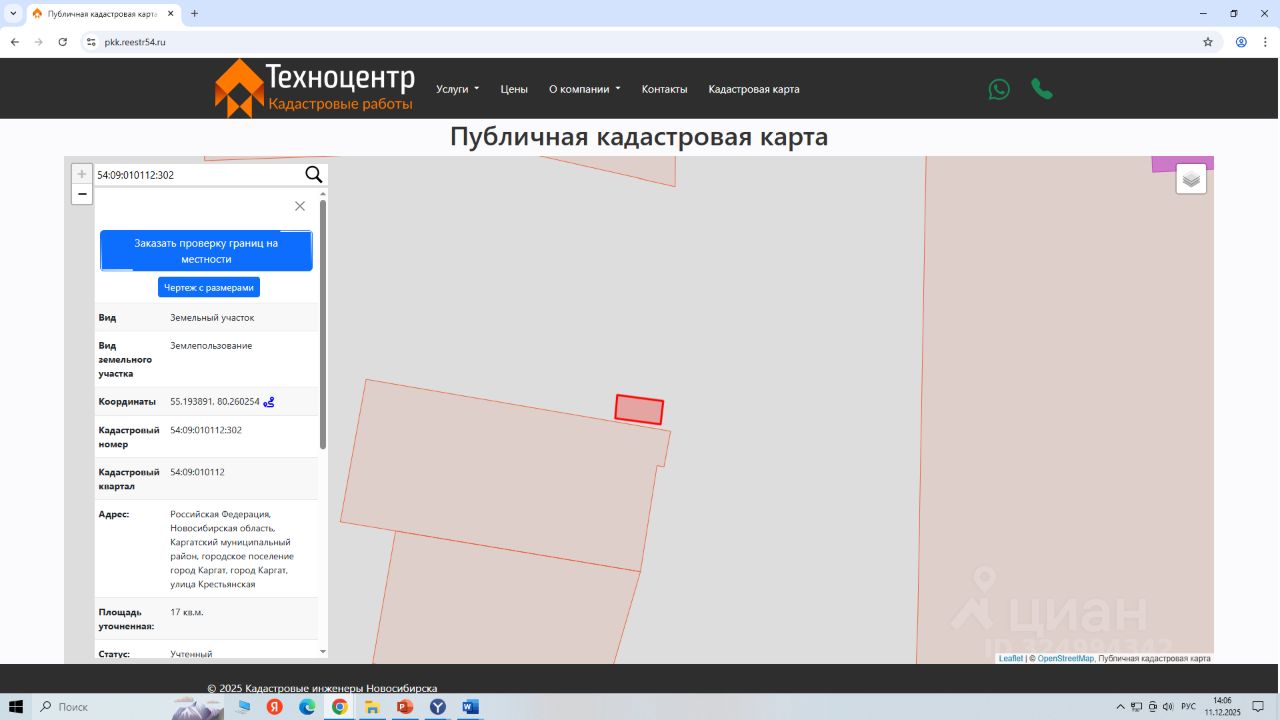
Task: Open the Windows notification center
Action: click(1258, 707)
